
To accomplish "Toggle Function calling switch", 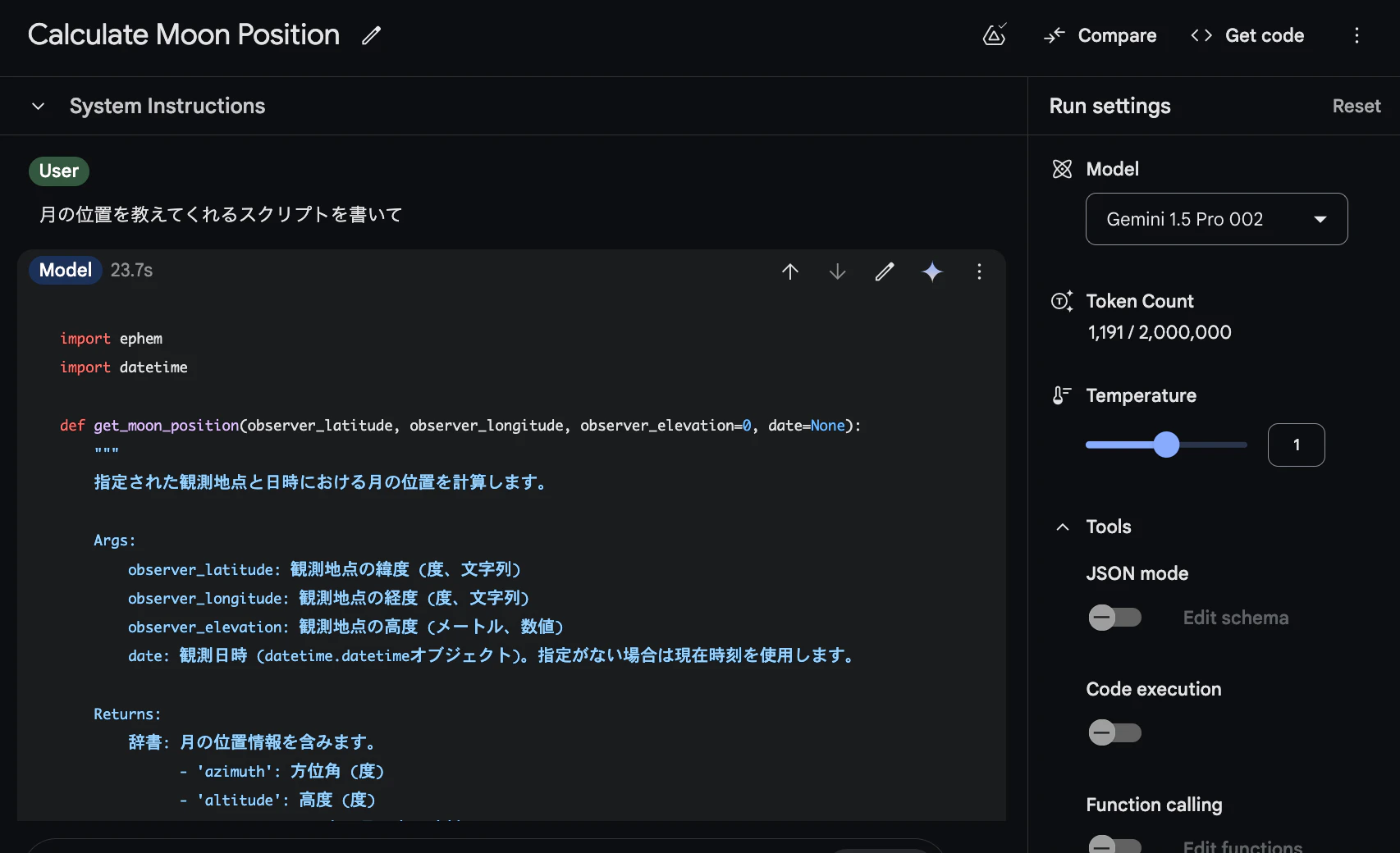I will point(1114,844).
